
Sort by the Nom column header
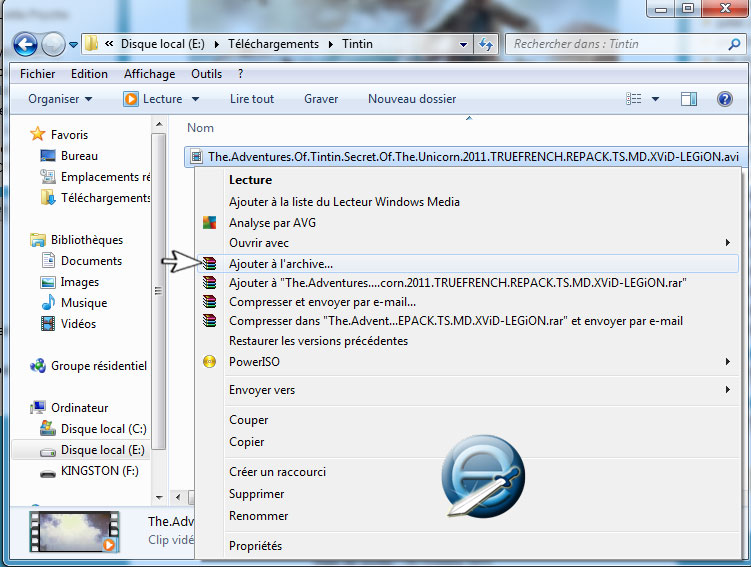click(x=200, y=128)
